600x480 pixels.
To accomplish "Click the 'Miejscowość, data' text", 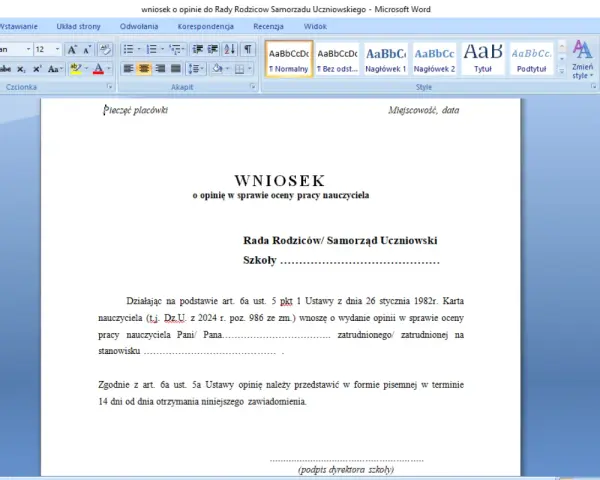I will (x=424, y=110).
